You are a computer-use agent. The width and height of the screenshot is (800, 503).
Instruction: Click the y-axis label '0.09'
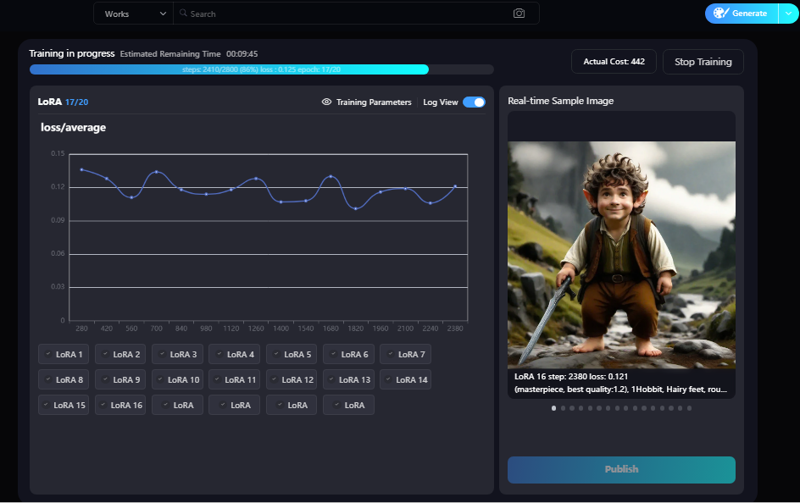point(58,220)
